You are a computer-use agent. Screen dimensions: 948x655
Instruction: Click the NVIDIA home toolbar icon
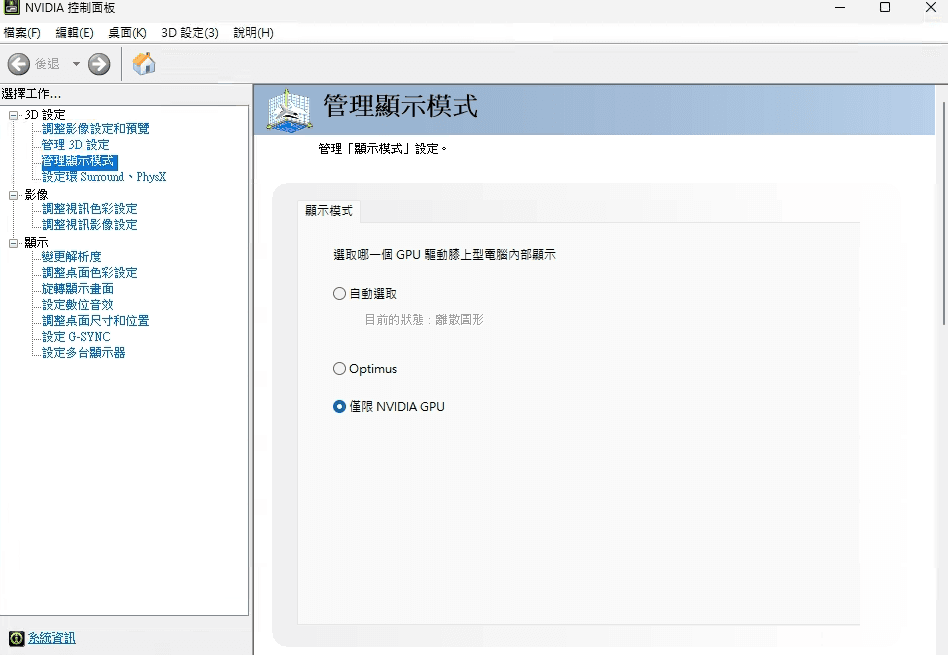coord(142,63)
